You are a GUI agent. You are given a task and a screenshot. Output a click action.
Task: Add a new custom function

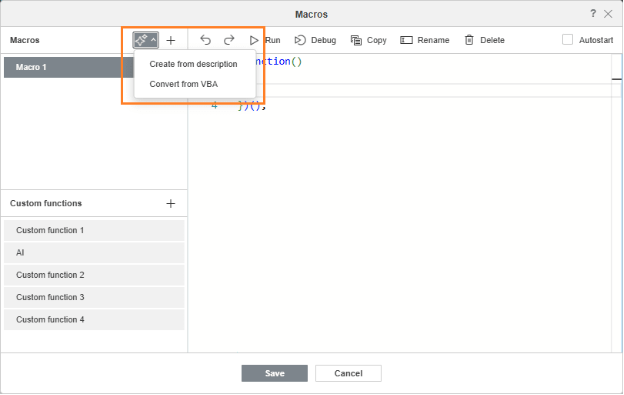pos(171,203)
